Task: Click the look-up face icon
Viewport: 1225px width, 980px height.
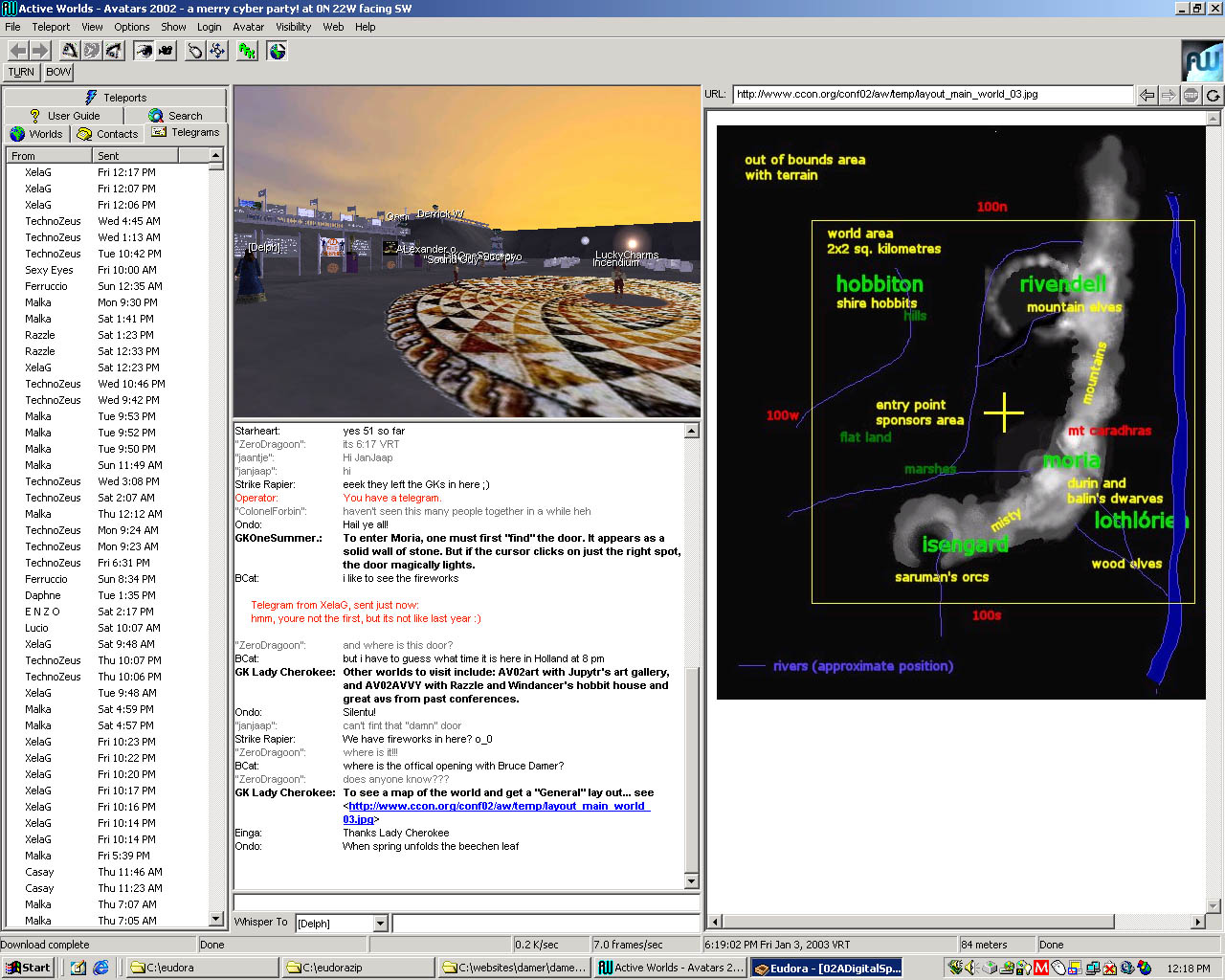Action: click(70, 51)
